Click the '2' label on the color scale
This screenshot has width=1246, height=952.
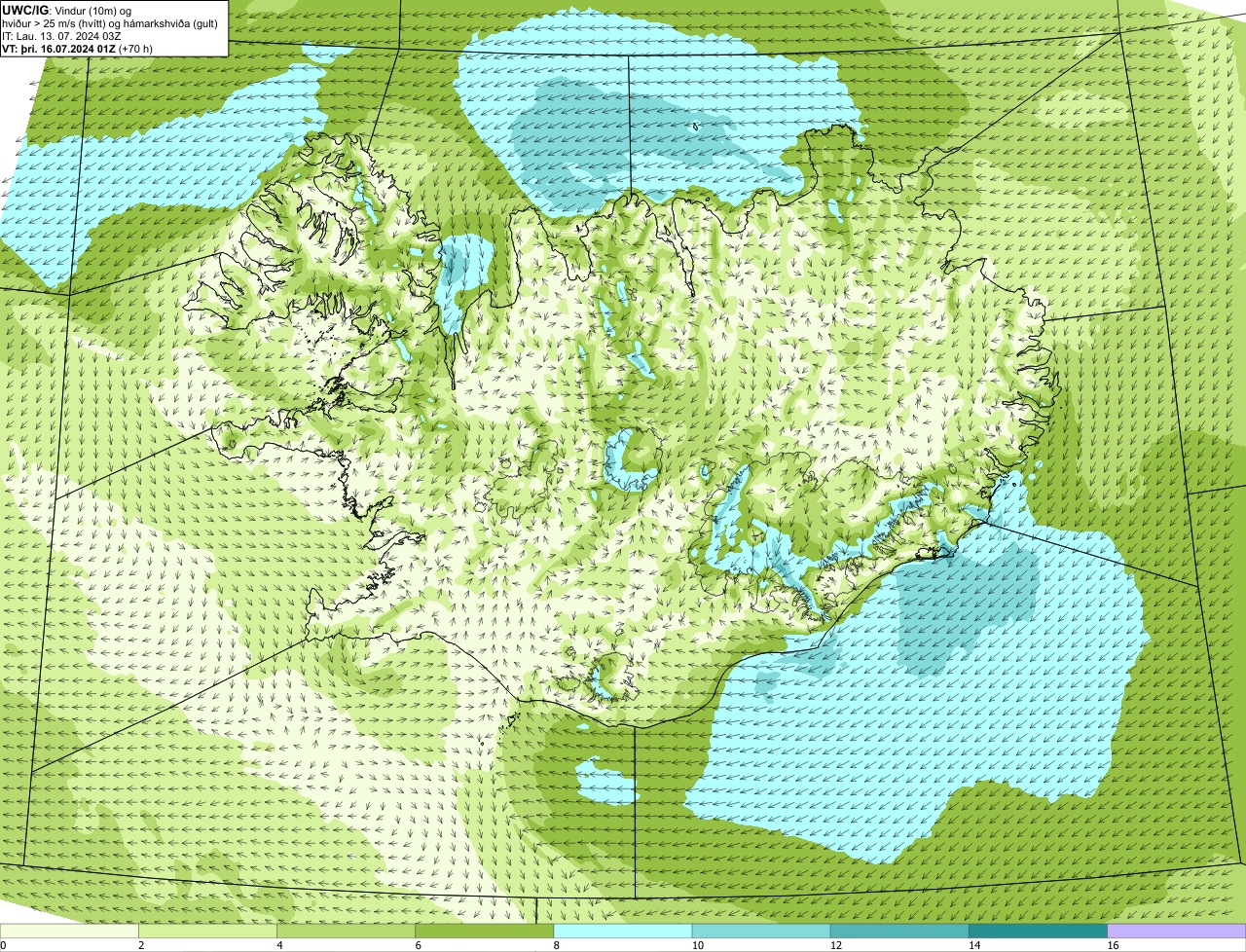[x=141, y=945]
